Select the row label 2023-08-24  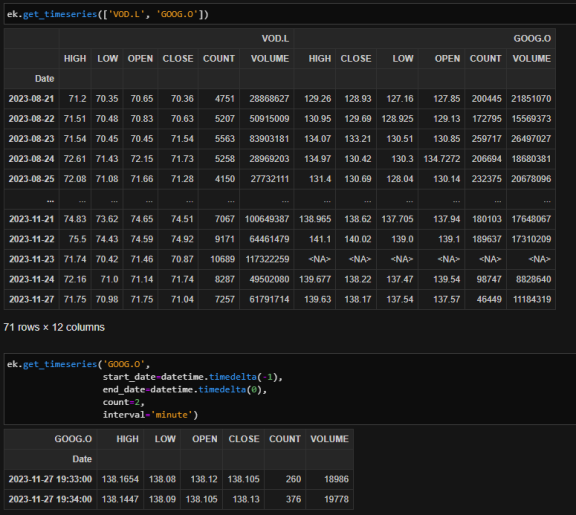point(31,159)
